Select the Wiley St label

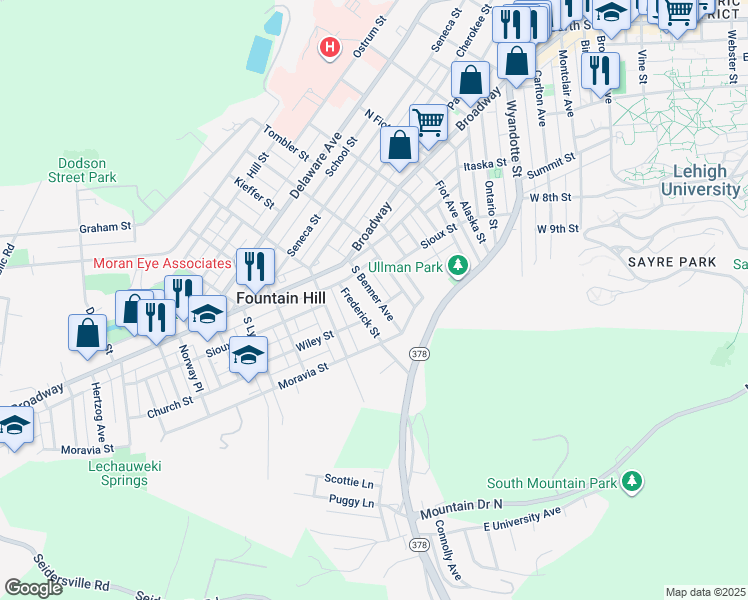point(314,341)
